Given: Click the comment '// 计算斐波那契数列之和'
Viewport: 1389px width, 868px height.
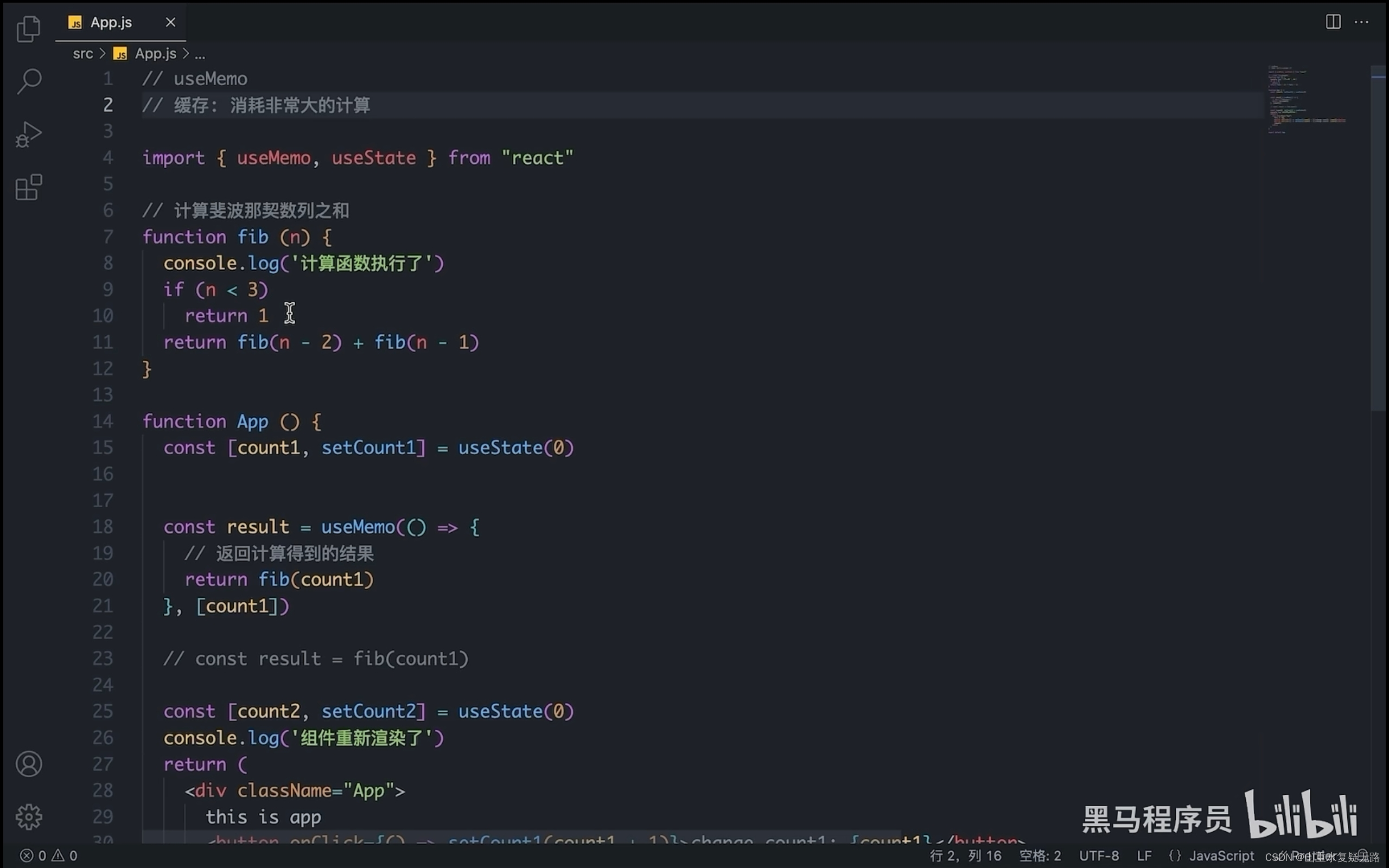Looking at the screenshot, I should [246, 210].
